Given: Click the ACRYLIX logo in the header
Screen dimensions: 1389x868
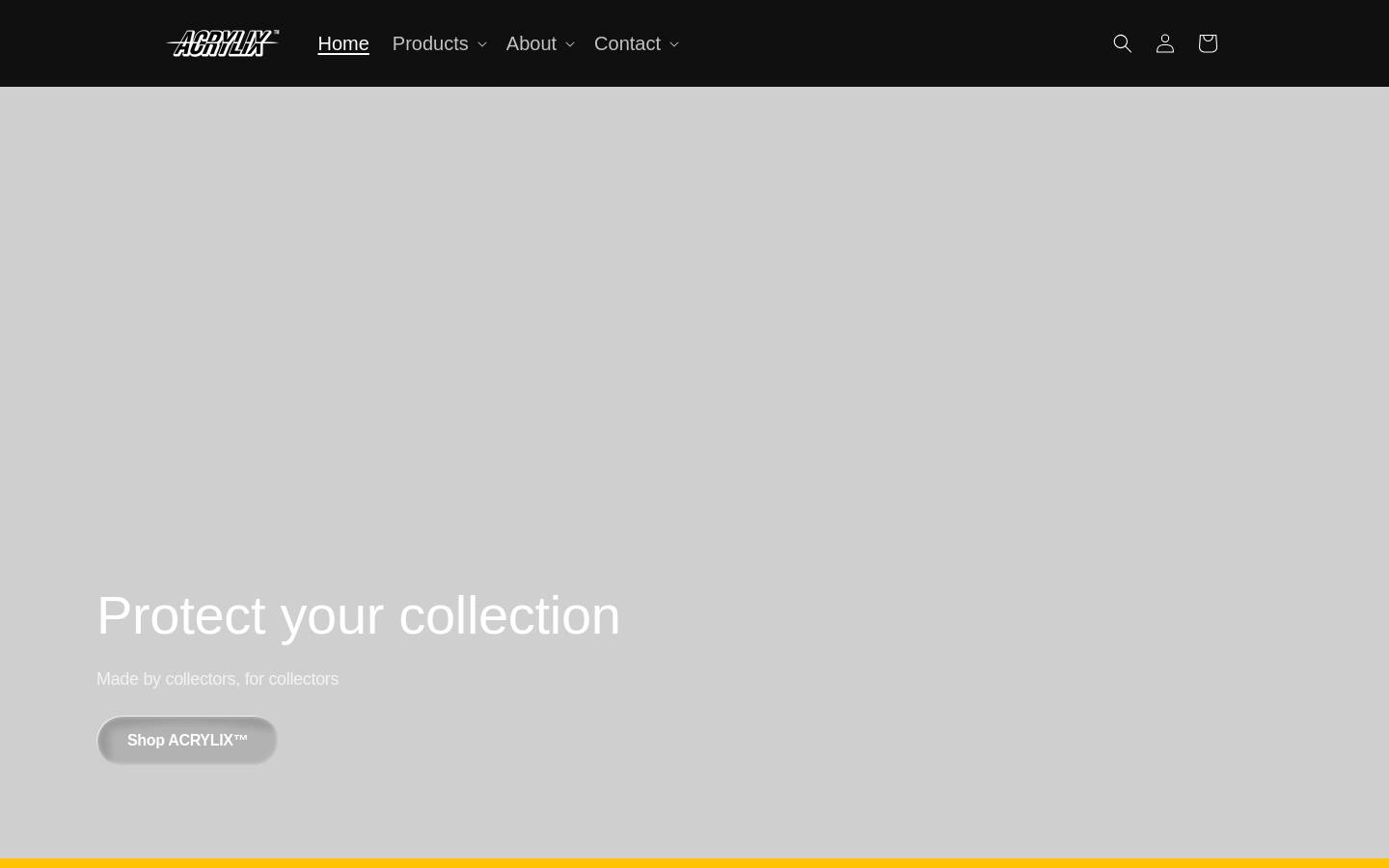Looking at the screenshot, I should pos(223,43).
